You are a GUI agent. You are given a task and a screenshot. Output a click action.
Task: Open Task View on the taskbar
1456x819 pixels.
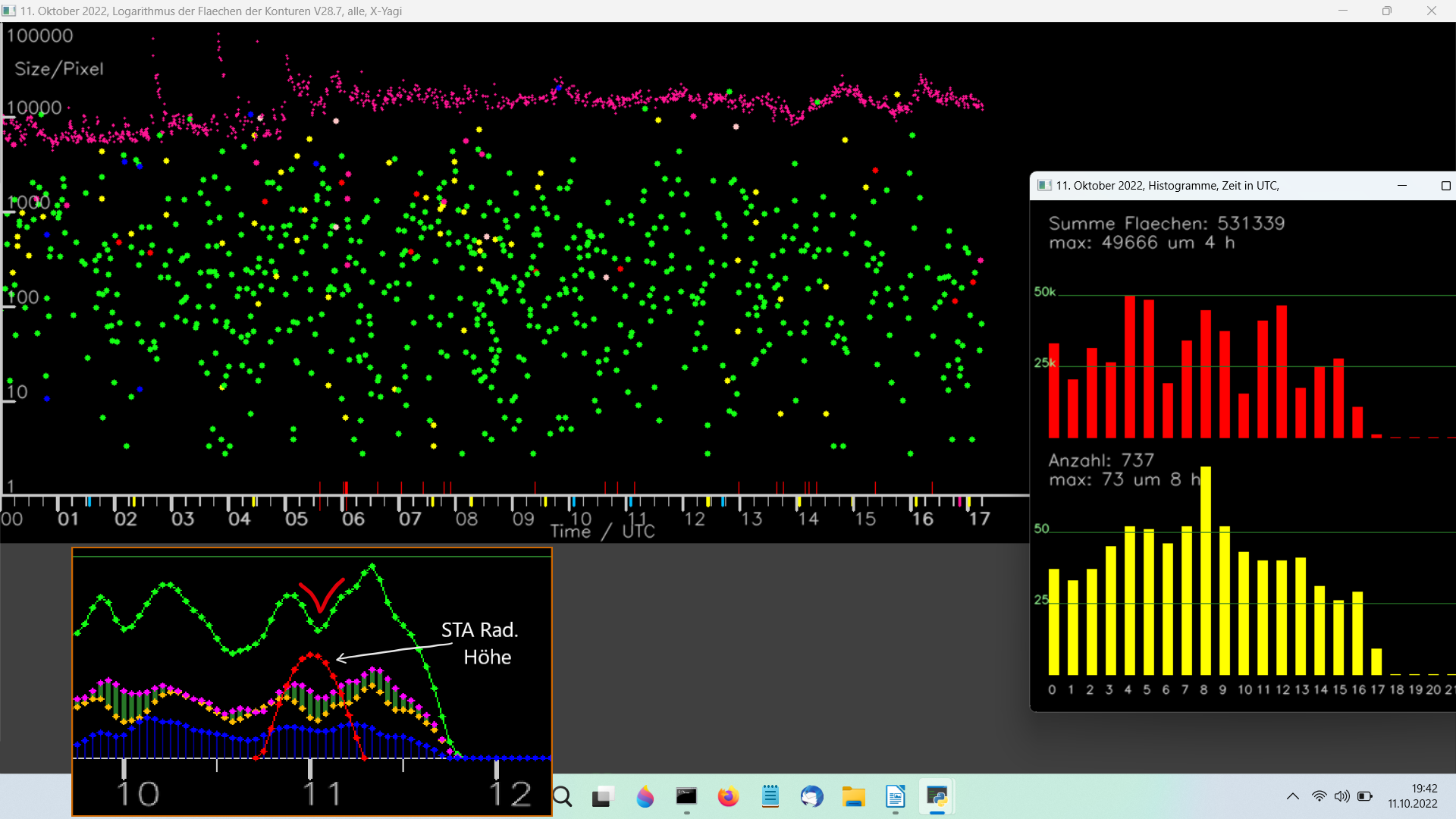[x=603, y=797]
